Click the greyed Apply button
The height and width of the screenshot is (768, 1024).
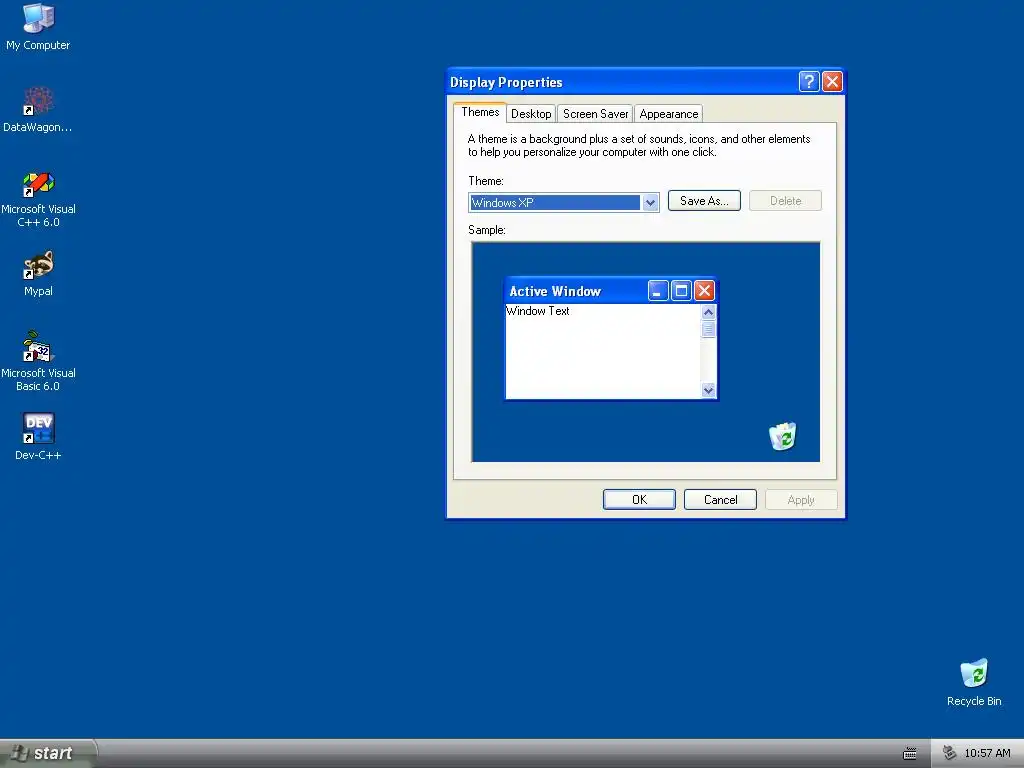pos(801,500)
